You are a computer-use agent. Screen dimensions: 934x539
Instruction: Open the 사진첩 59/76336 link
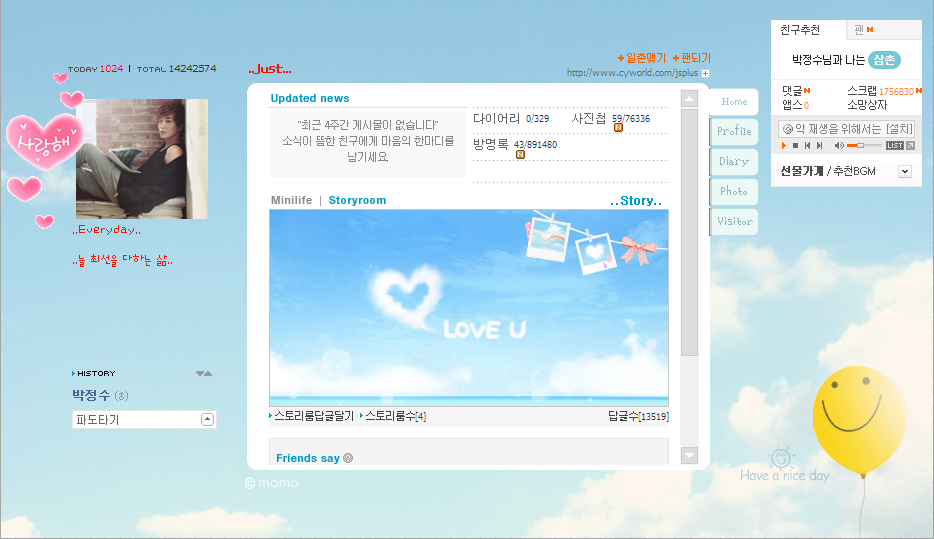[x=611, y=119]
